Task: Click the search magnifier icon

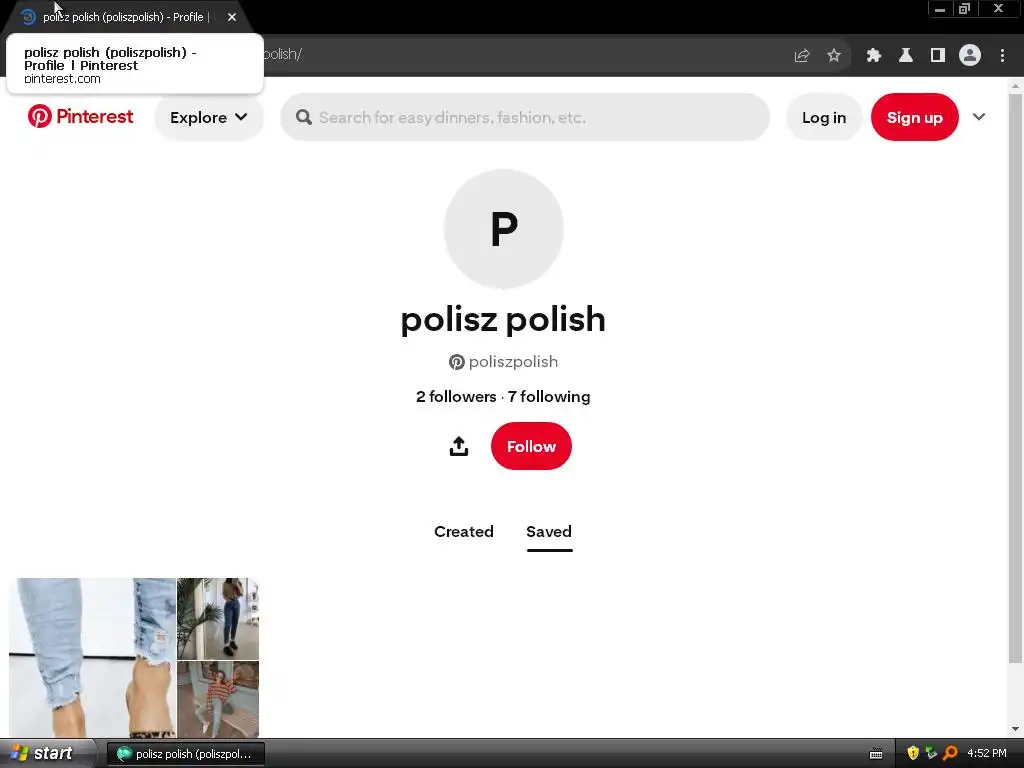Action: pyautogui.click(x=304, y=118)
